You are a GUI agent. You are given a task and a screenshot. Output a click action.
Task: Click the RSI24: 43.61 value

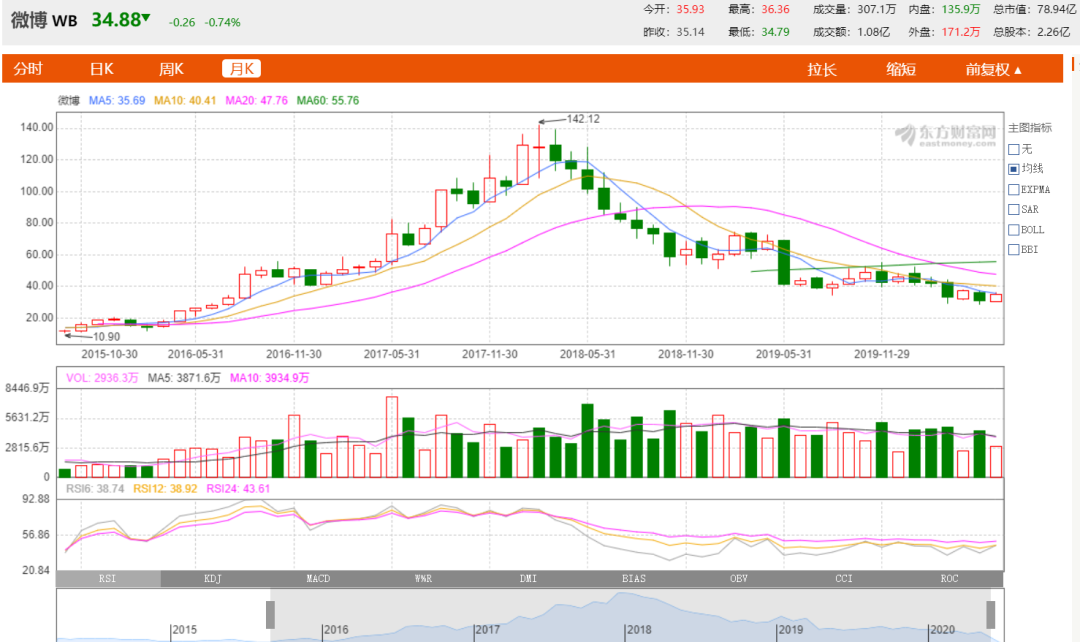[238, 489]
